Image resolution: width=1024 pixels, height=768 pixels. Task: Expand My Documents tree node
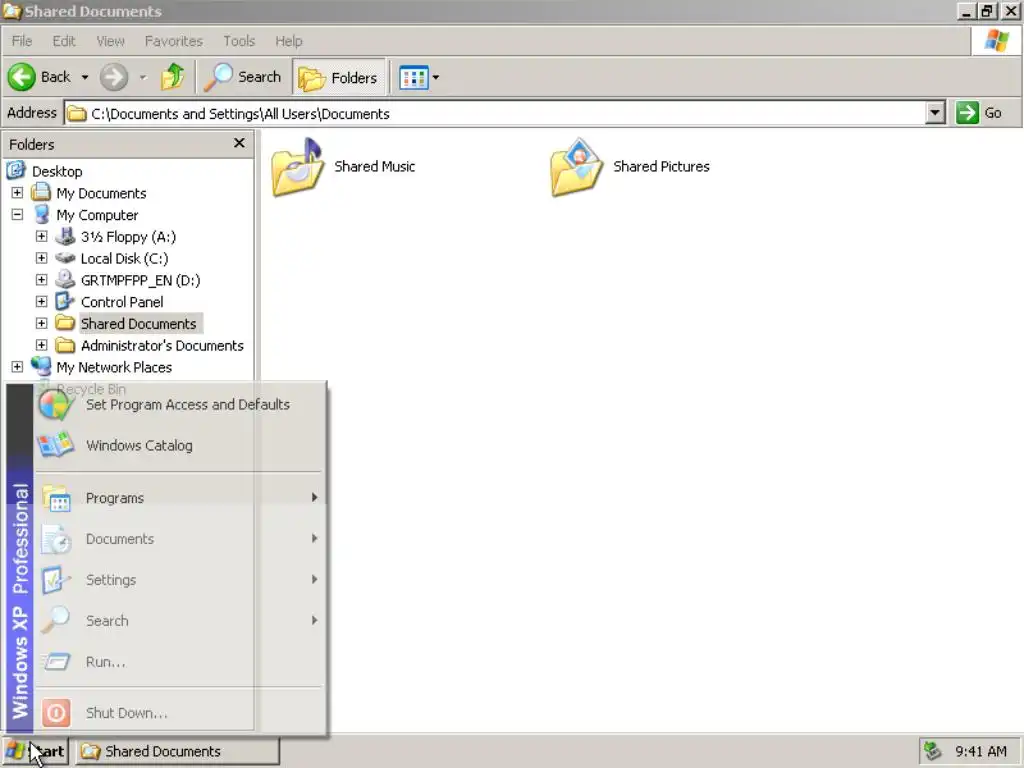17,193
